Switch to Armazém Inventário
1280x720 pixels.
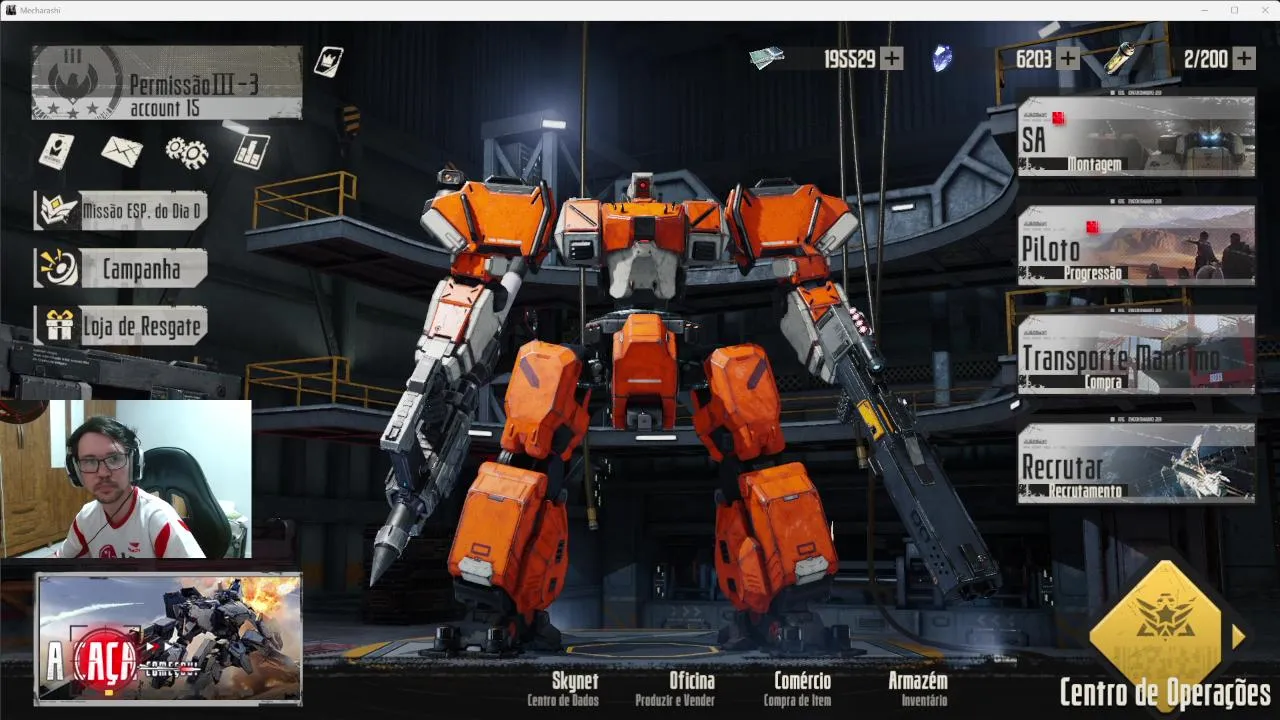[918, 689]
